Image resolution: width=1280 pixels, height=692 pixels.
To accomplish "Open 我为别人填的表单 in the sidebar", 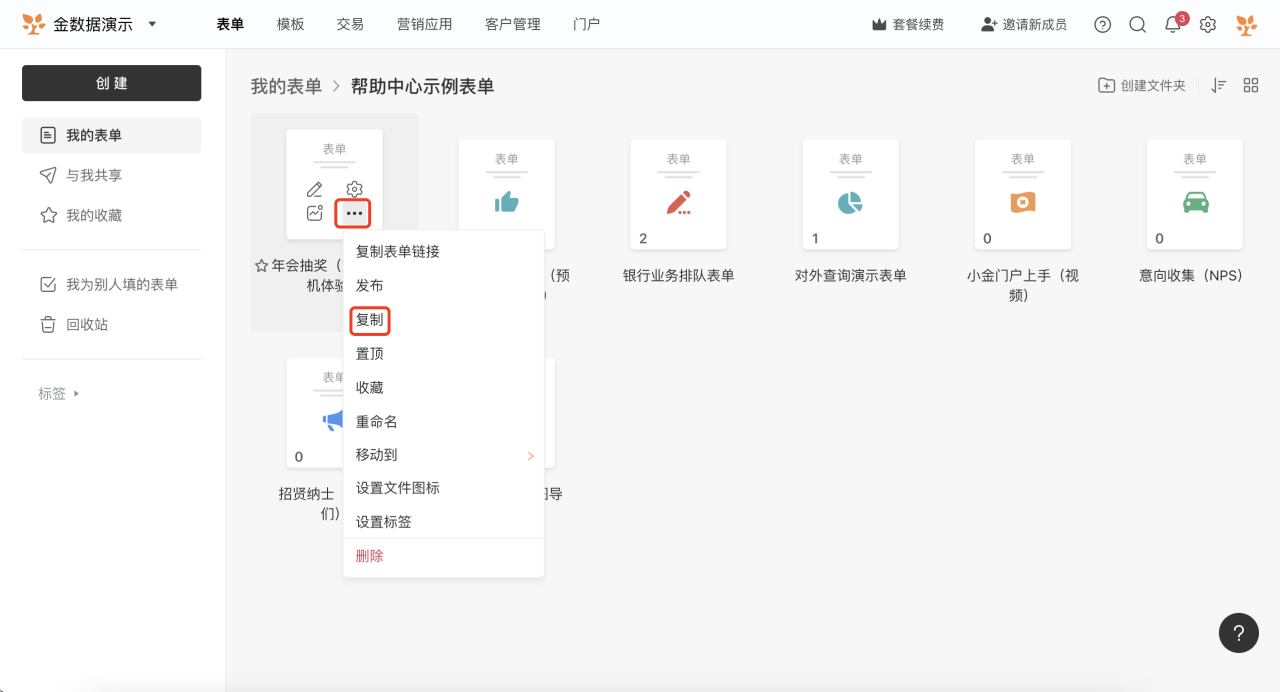I will pos(112,284).
